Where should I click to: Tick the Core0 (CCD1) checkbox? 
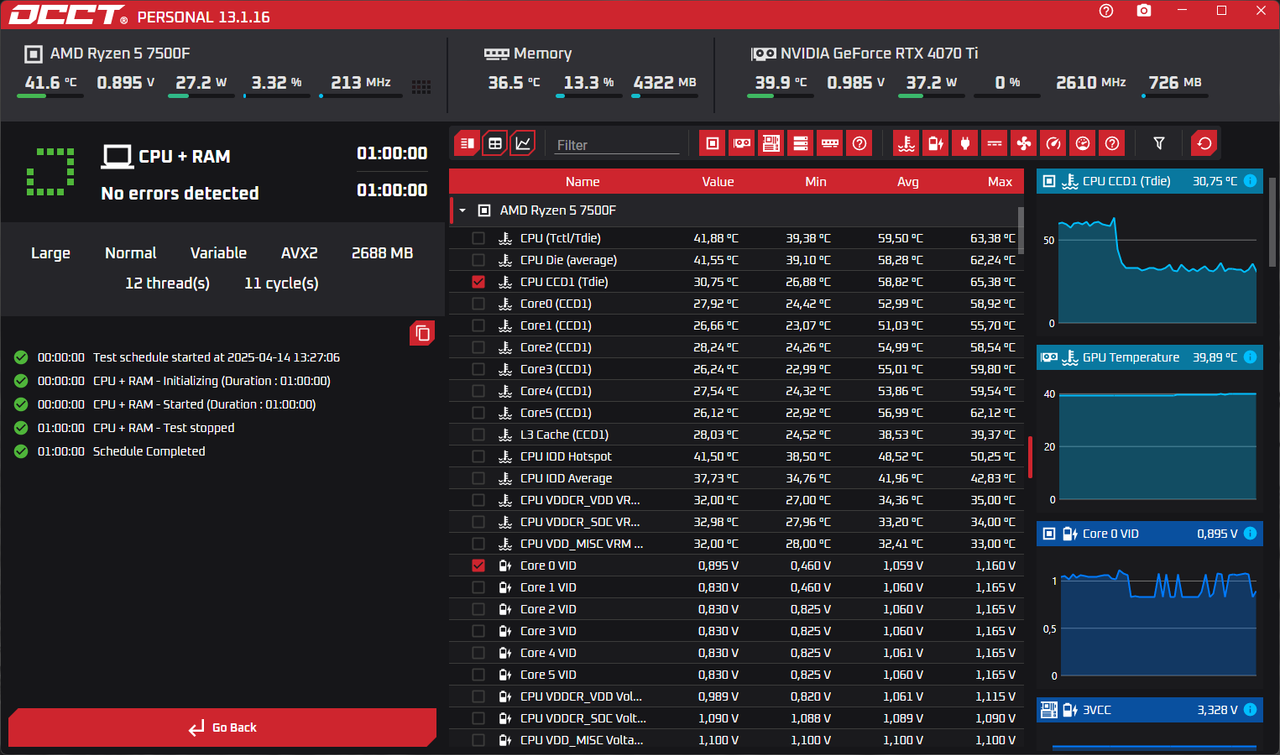pos(478,304)
